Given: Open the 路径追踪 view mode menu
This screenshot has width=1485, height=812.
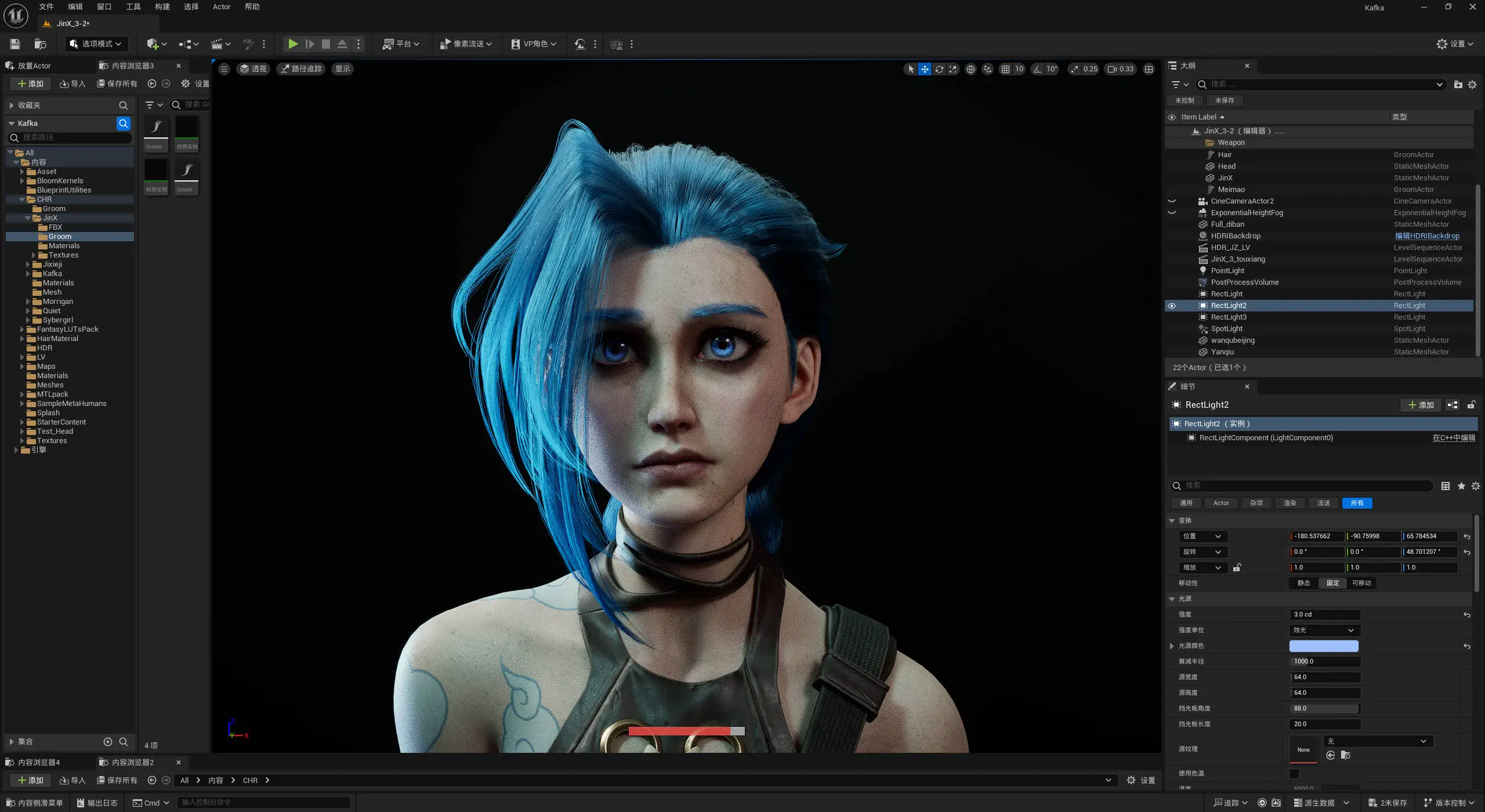Looking at the screenshot, I should click(x=301, y=69).
